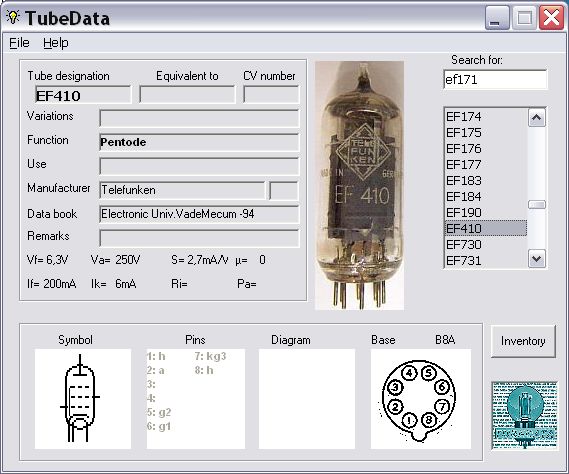The height and width of the screenshot is (474, 569).
Task: Select EF175 in the tube list
Action: [486, 132]
